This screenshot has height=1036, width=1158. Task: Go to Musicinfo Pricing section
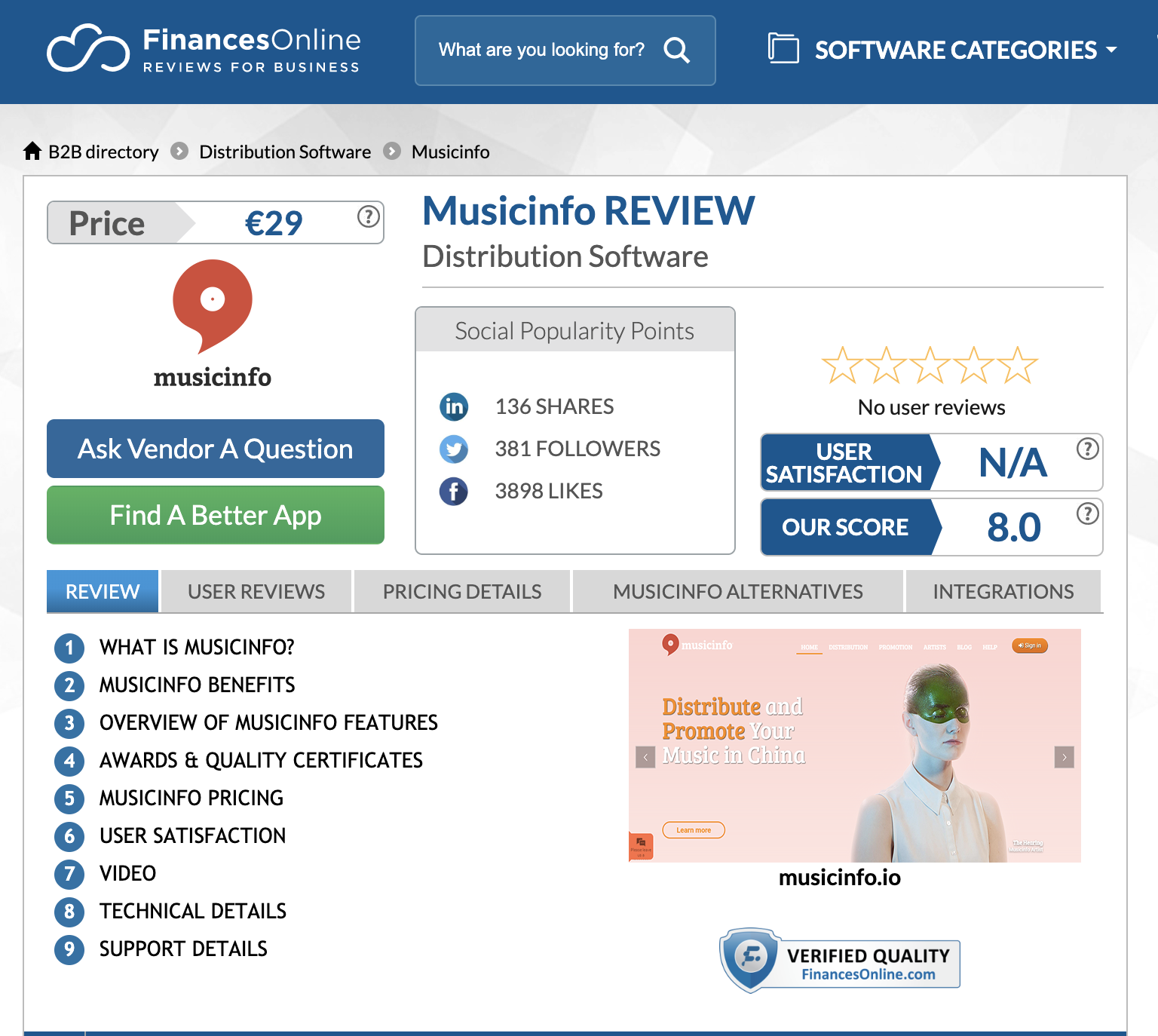pyautogui.click(x=191, y=798)
